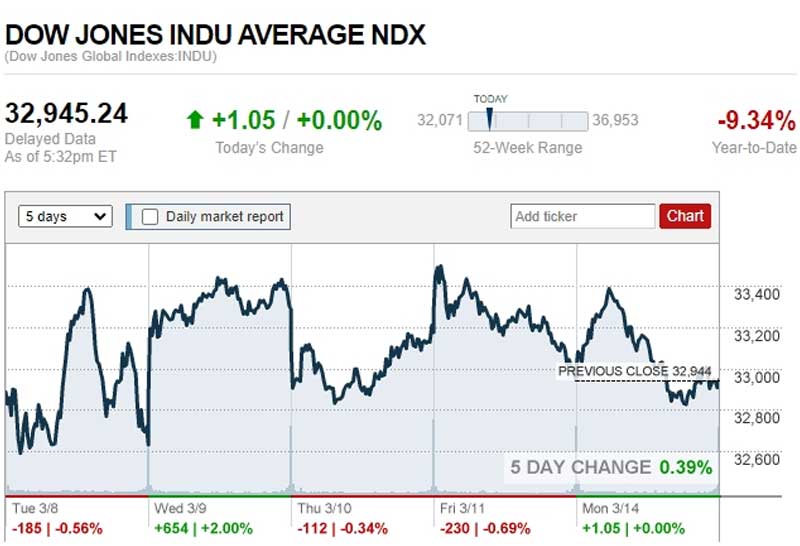This screenshot has height=546, width=800.
Task: Click the Add ticker input field
Action: pyautogui.click(x=582, y=216)
